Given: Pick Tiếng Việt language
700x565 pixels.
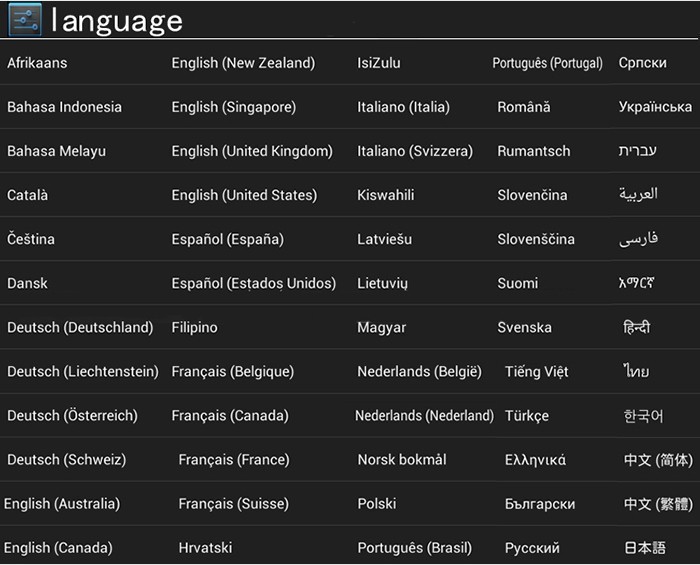Looking at the screenshot, I should pyautogui.click(x=536, y=372).
